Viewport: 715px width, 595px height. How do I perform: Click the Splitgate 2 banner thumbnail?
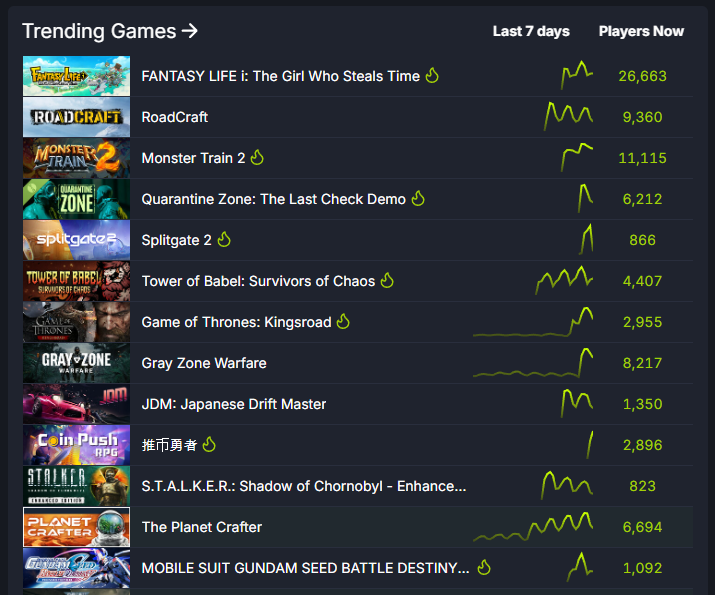coord(77,240)
